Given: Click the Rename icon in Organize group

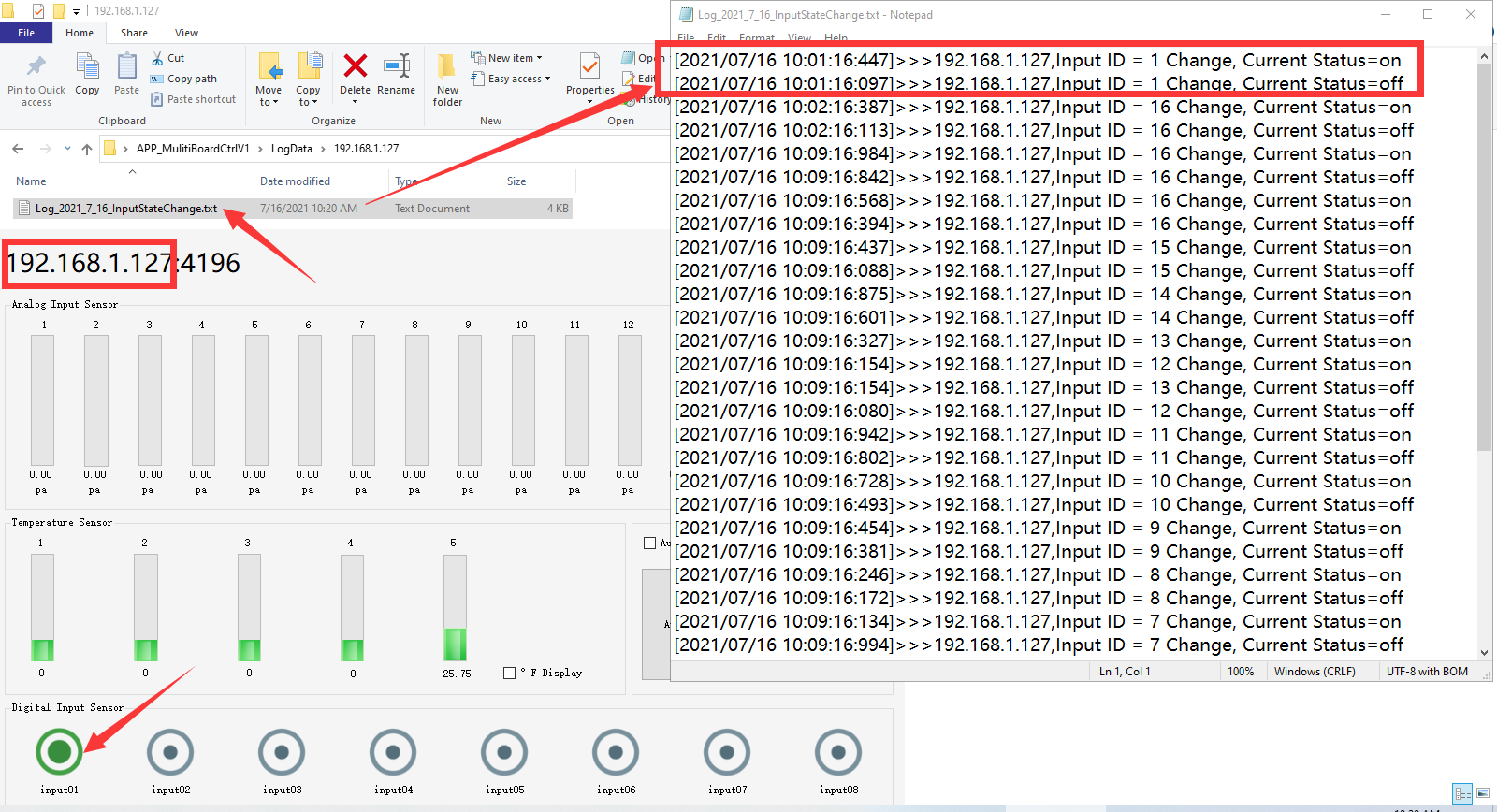Looking at the screenshot, I should point(396,66).
